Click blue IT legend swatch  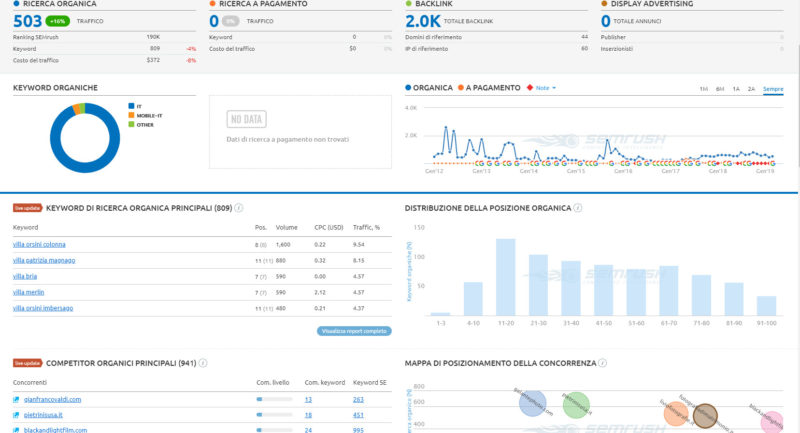click(x=131, y=106)
